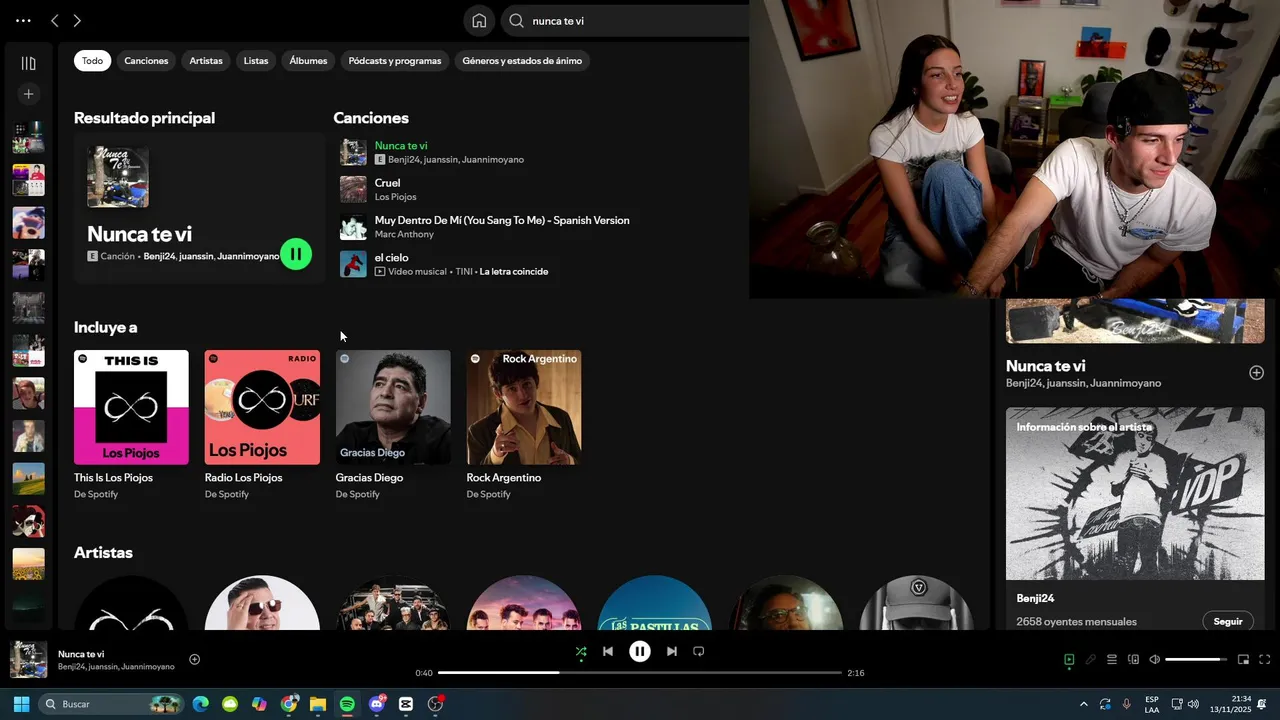Seek on the song progress bar
This screenshot has height=720, width=1280.
[x=640, y=673]
